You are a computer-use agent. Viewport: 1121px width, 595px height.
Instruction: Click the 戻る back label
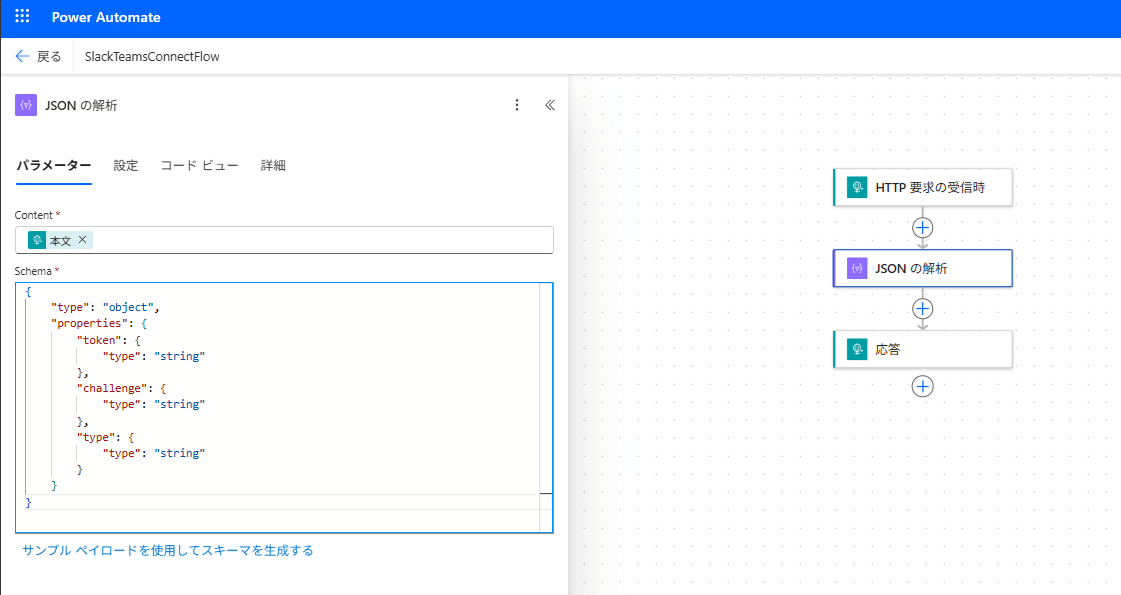(x=49, y=56)
